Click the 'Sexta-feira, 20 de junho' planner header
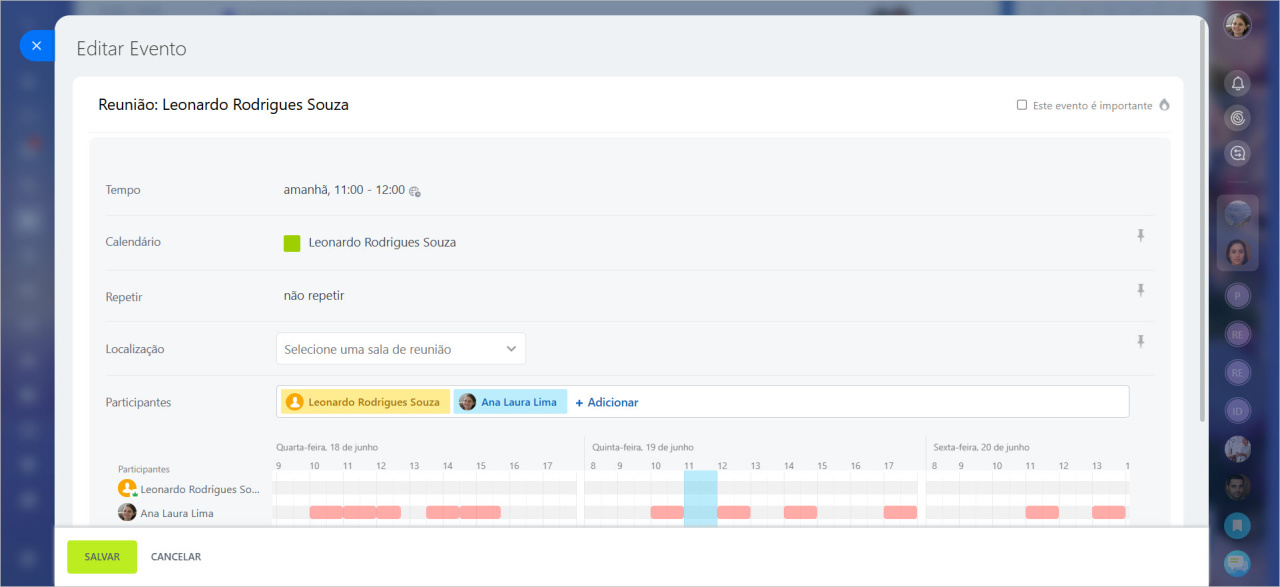This screenshot has width=1280, height=587. [981, 447]
